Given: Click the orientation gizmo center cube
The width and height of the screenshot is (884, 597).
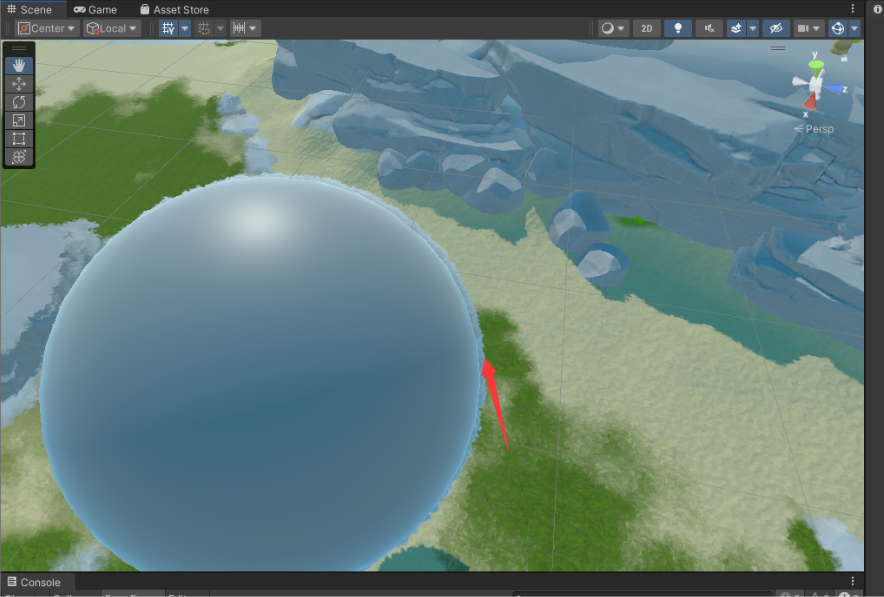Looking at the screenshot, I should pos(815,86).
